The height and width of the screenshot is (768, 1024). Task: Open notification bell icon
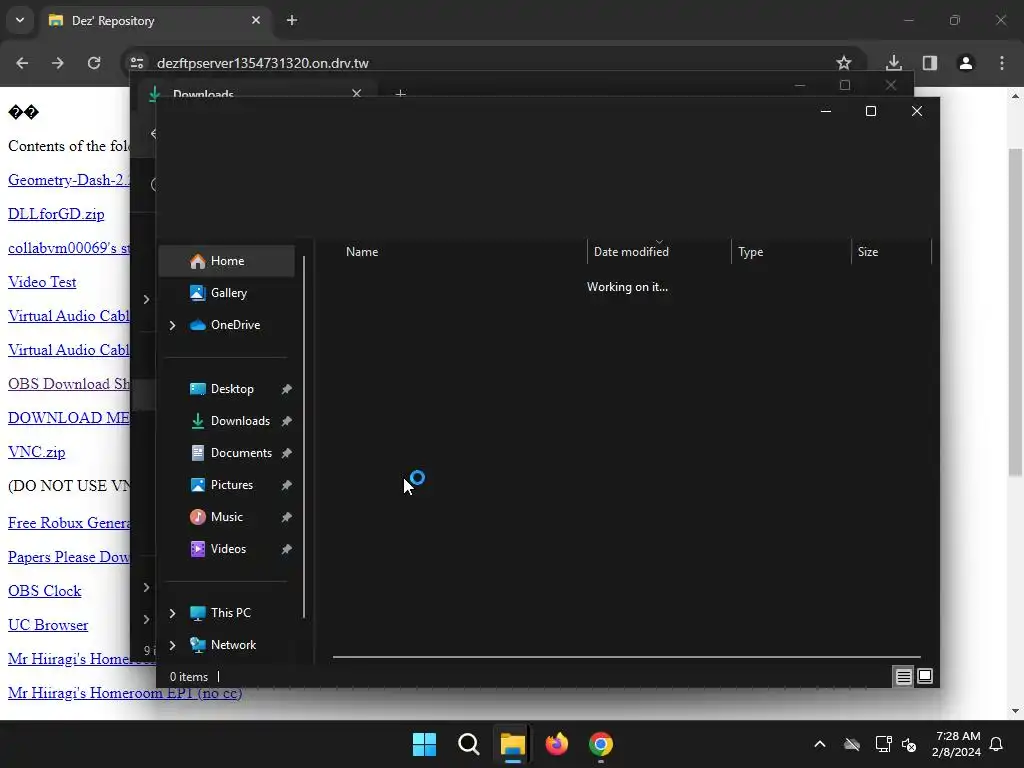(x=996, y=744)
